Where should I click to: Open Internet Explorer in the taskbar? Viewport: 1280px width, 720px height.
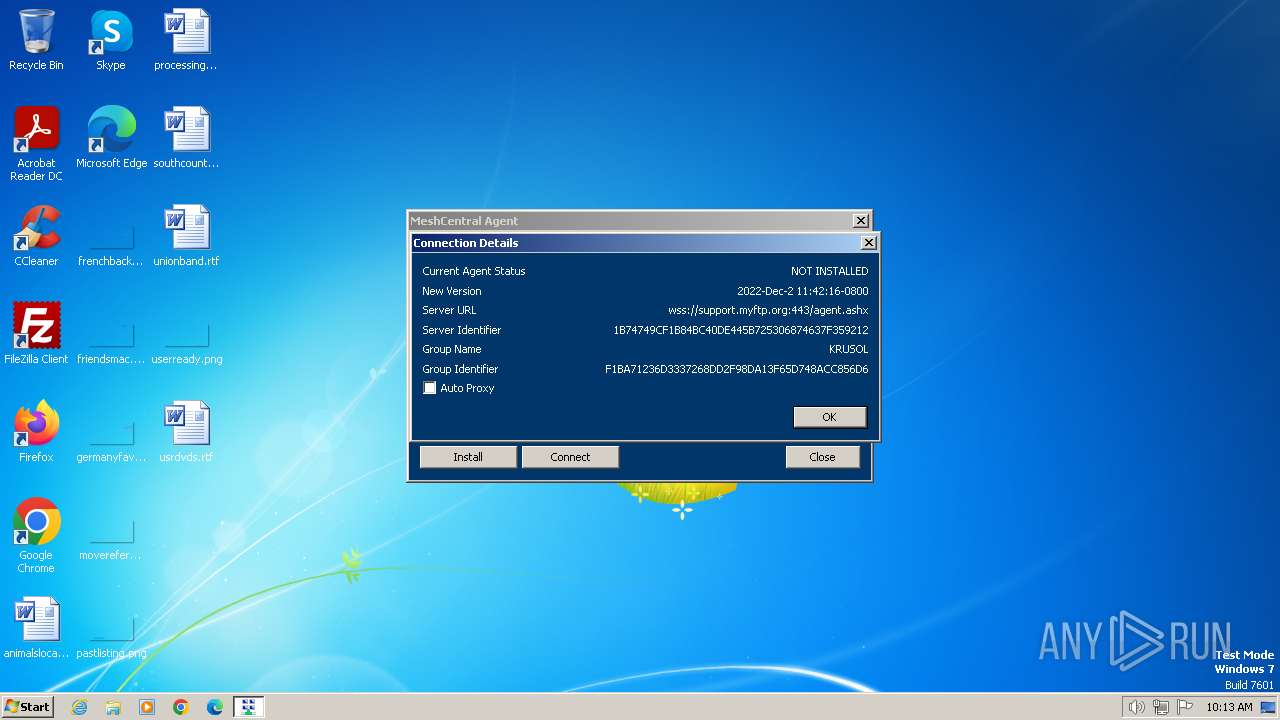pos(79,707)
